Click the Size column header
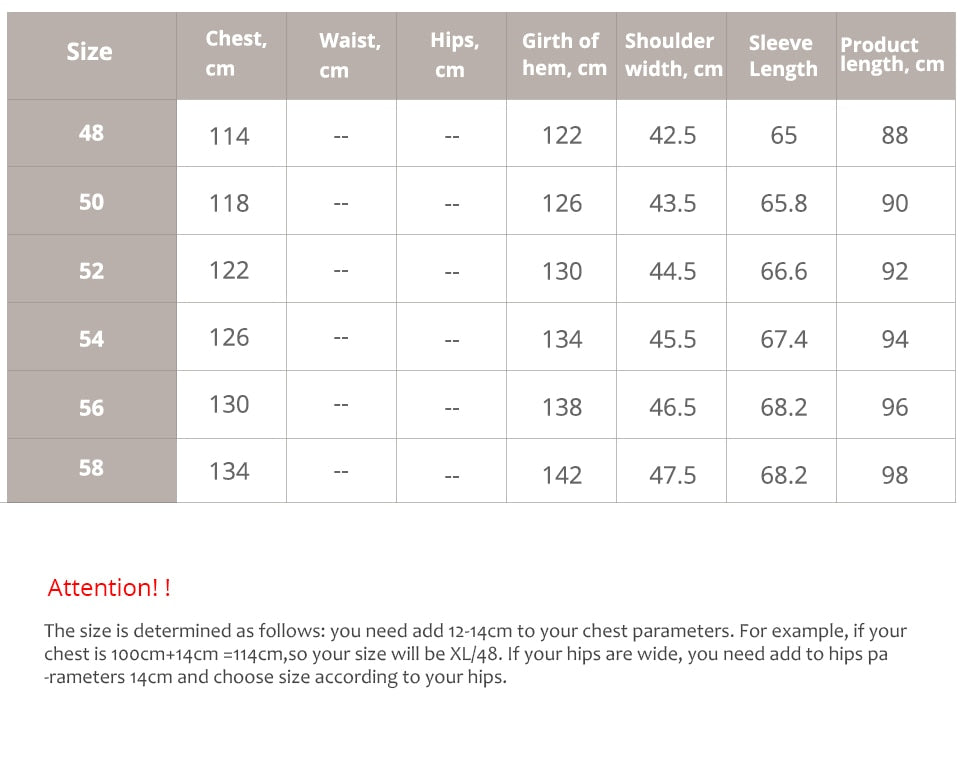 pyautogui.click(x=90, y=52)
